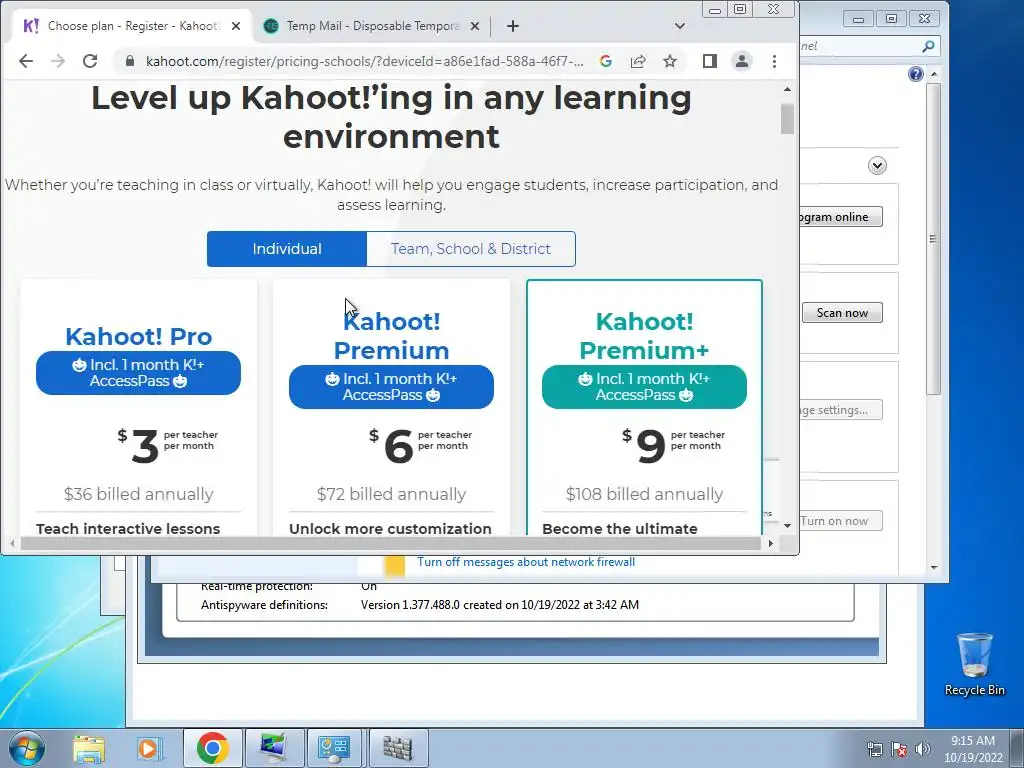Screen dimensions: 1024x768
Task: Click Turn on now in the background window
Action: point(841,520)
